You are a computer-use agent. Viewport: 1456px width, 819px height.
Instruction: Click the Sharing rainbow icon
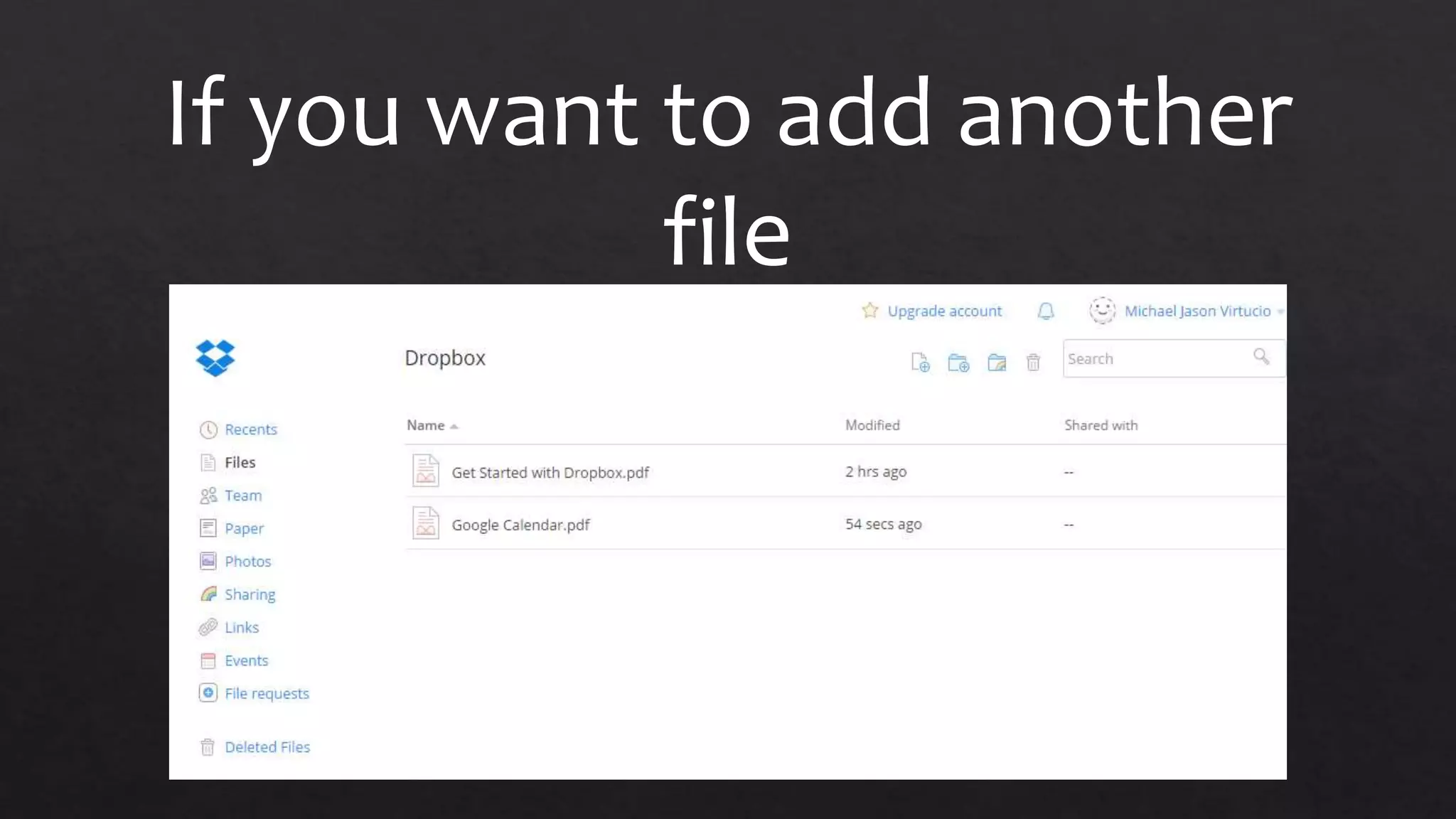[x=208, y=594]
